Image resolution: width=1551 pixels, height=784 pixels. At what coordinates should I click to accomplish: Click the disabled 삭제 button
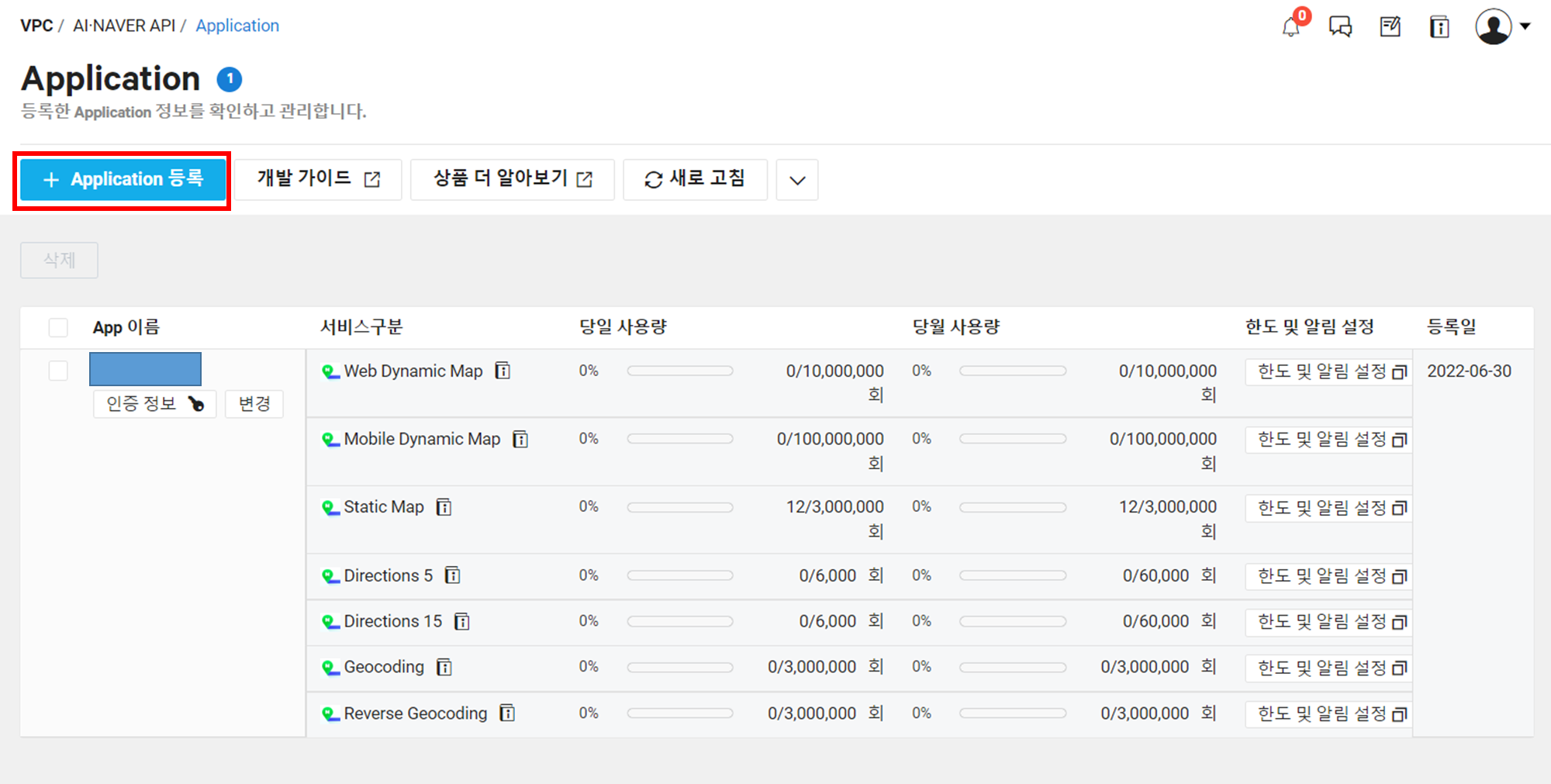pos(59,260)
